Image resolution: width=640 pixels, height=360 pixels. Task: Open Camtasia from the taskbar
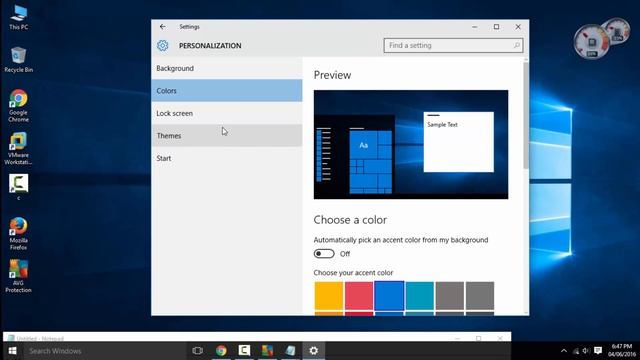point(244,351)
